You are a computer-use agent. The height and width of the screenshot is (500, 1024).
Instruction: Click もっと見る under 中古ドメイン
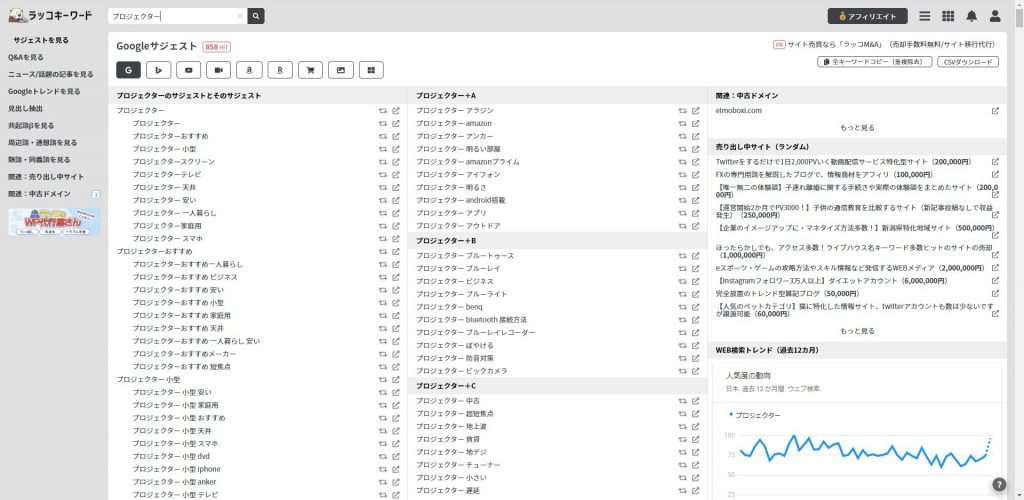click(857, 128)
